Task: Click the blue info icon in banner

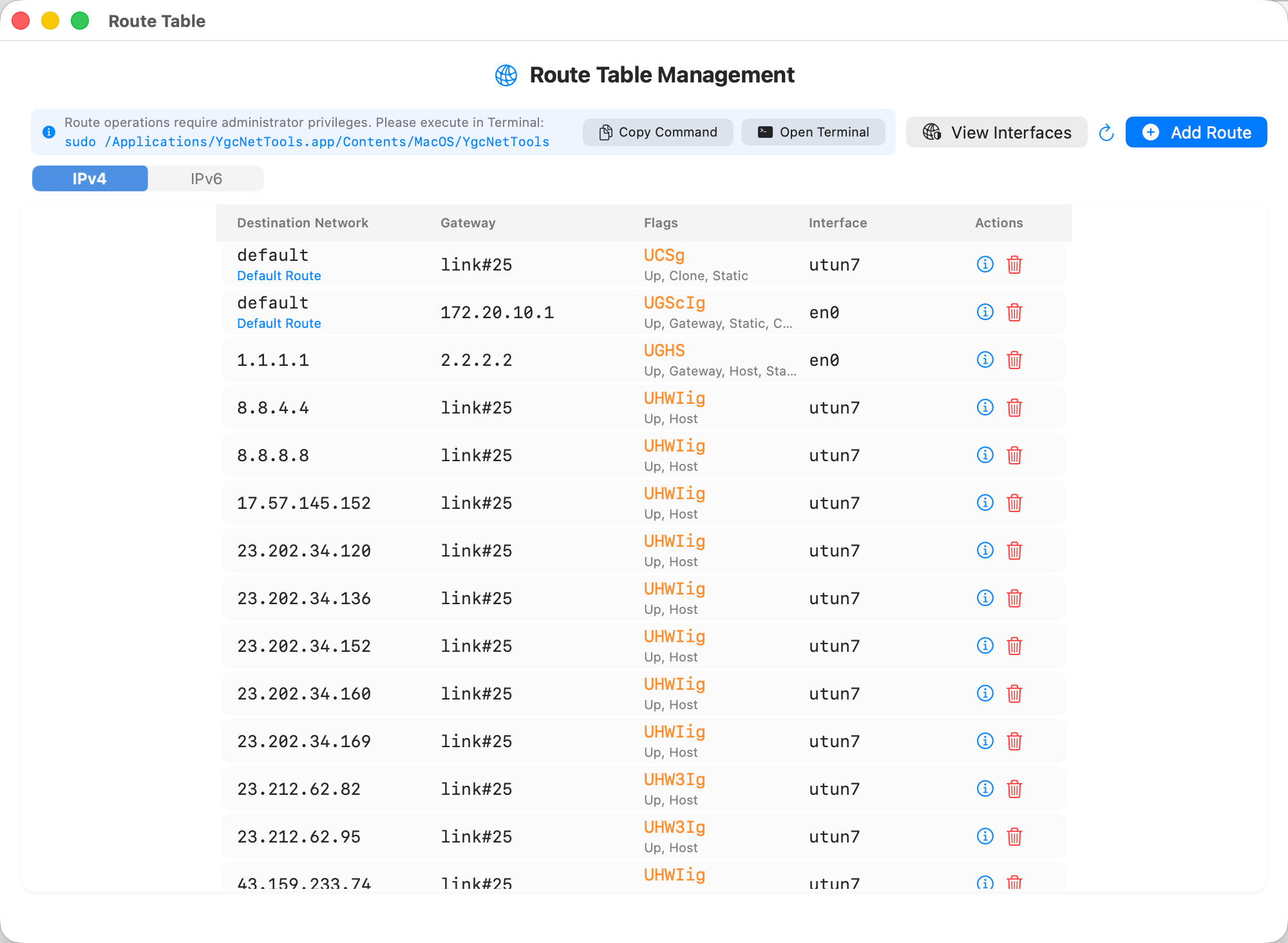Action: coord(49,132)
